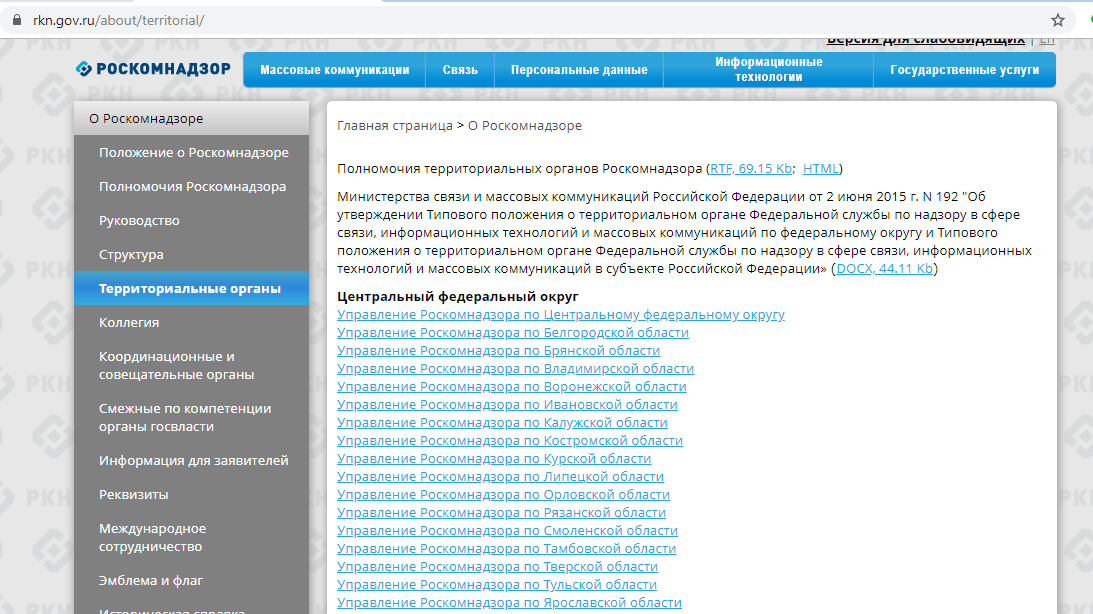
Task: Open Управление по Белгородской области link
Action: [x=513, y=333]
